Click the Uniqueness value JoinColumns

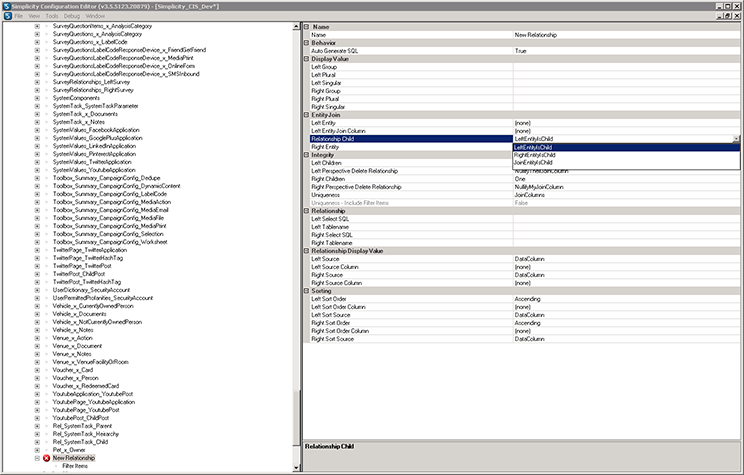click(530, 195)
